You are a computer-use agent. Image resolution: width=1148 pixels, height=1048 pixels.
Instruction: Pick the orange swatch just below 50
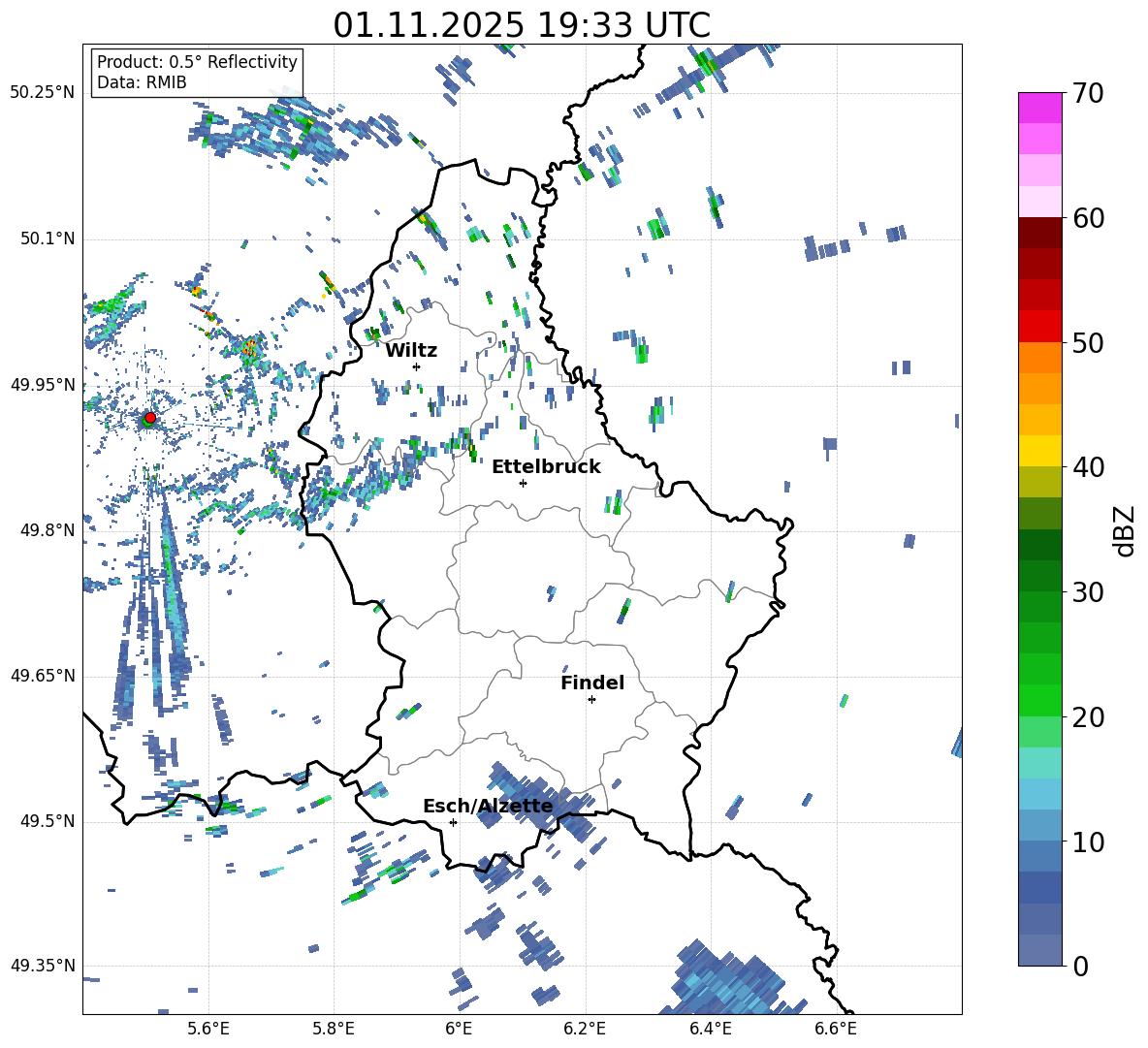(x=1039, y=358)
